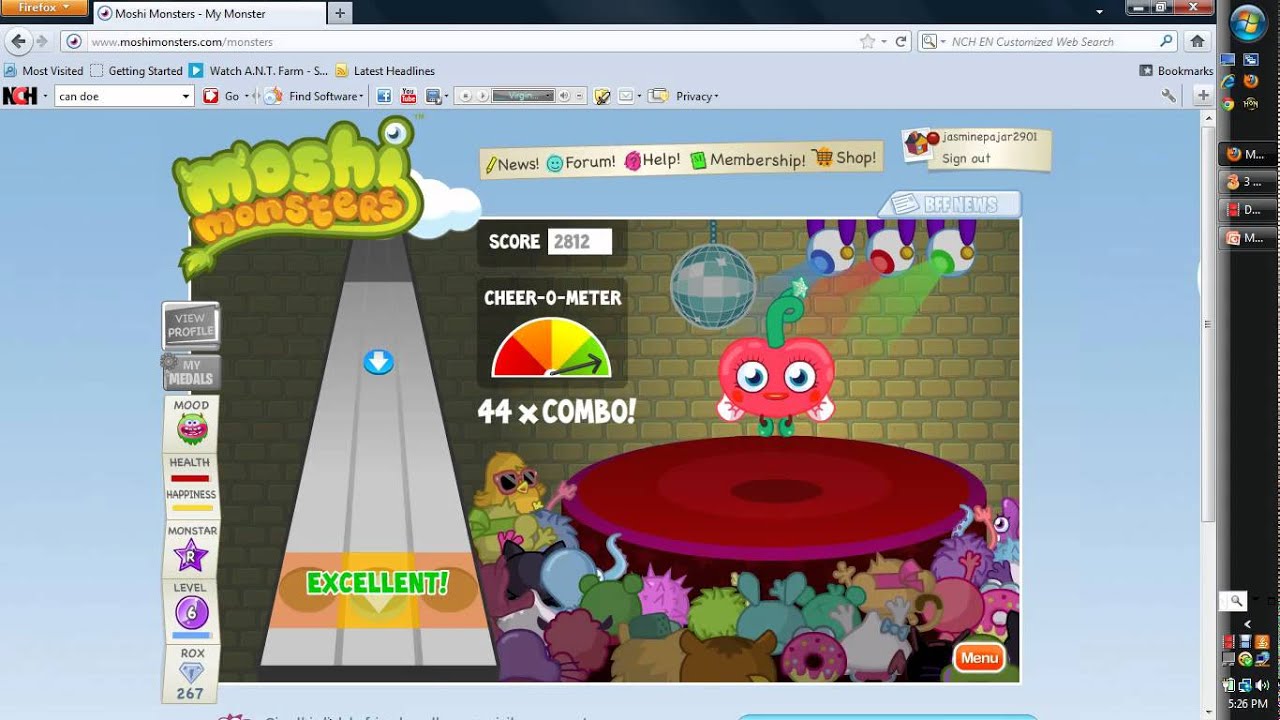Viewport: 1280px width, 720px height.
Task: Show hidden tray icons arrow
Action: 1247,624
